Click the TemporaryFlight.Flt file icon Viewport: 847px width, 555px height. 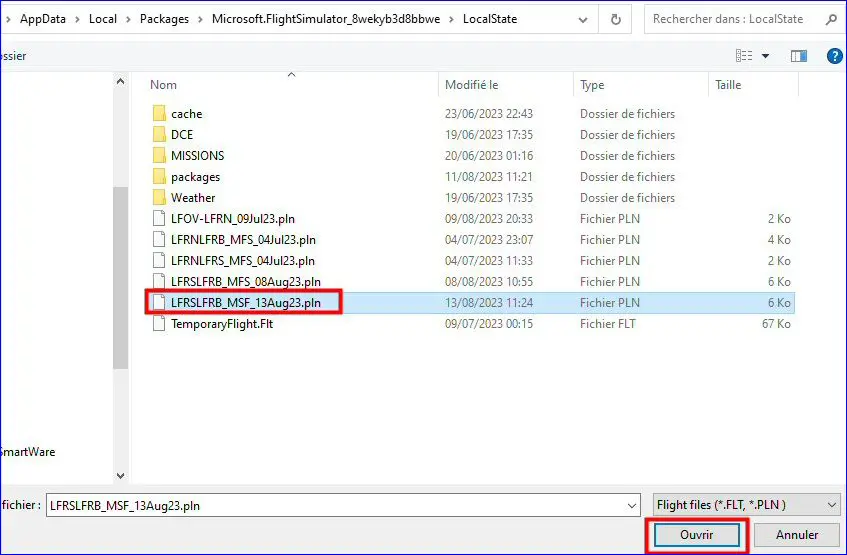(x=159, y=324)
